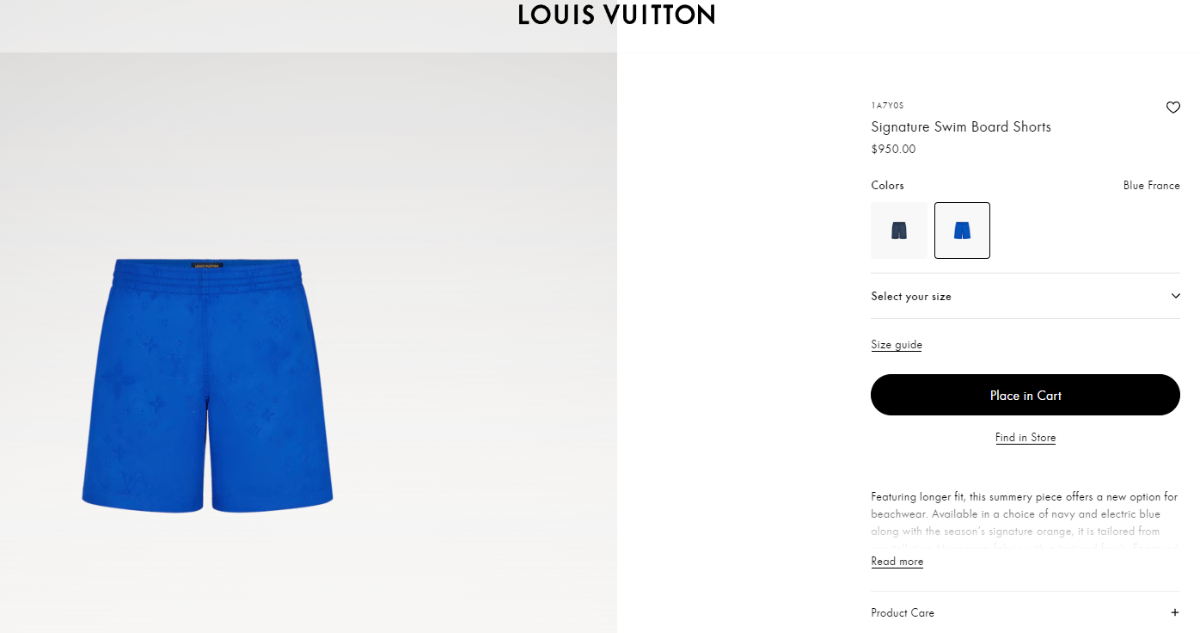Click the Colors section heading
The image size is (1200, 633).
click(887, 186)
